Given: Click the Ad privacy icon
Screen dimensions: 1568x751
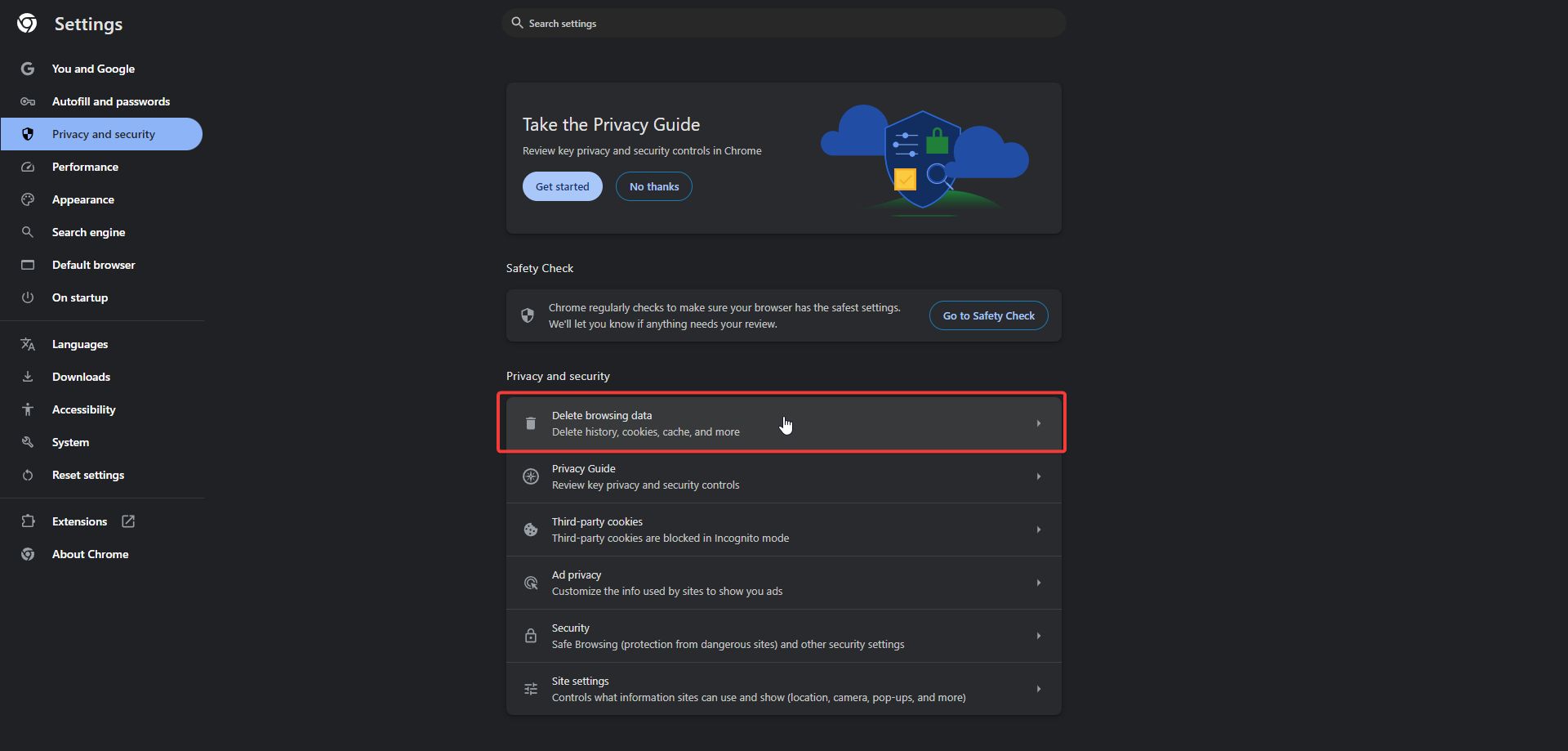Looking at the screenshot, I should 531,583.
